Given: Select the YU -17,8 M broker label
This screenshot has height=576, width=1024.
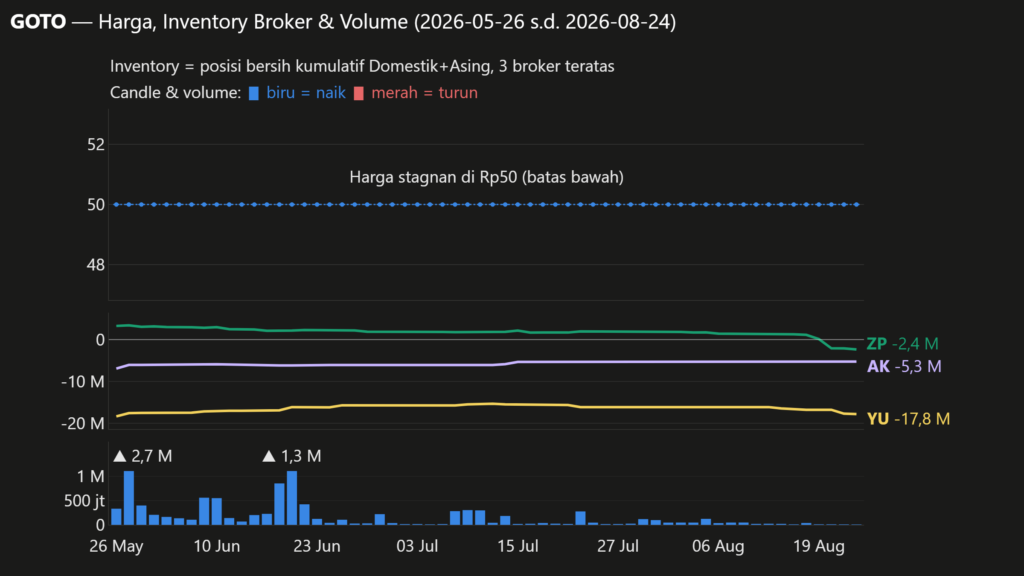Looking at the screenshot, I should [x=908, y=419].
